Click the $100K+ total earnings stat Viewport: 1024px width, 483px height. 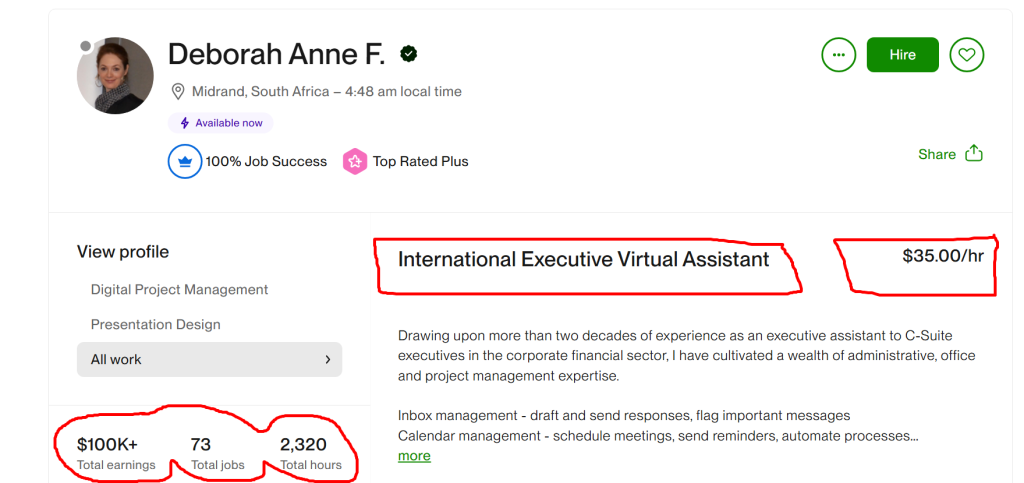(107, 445)
